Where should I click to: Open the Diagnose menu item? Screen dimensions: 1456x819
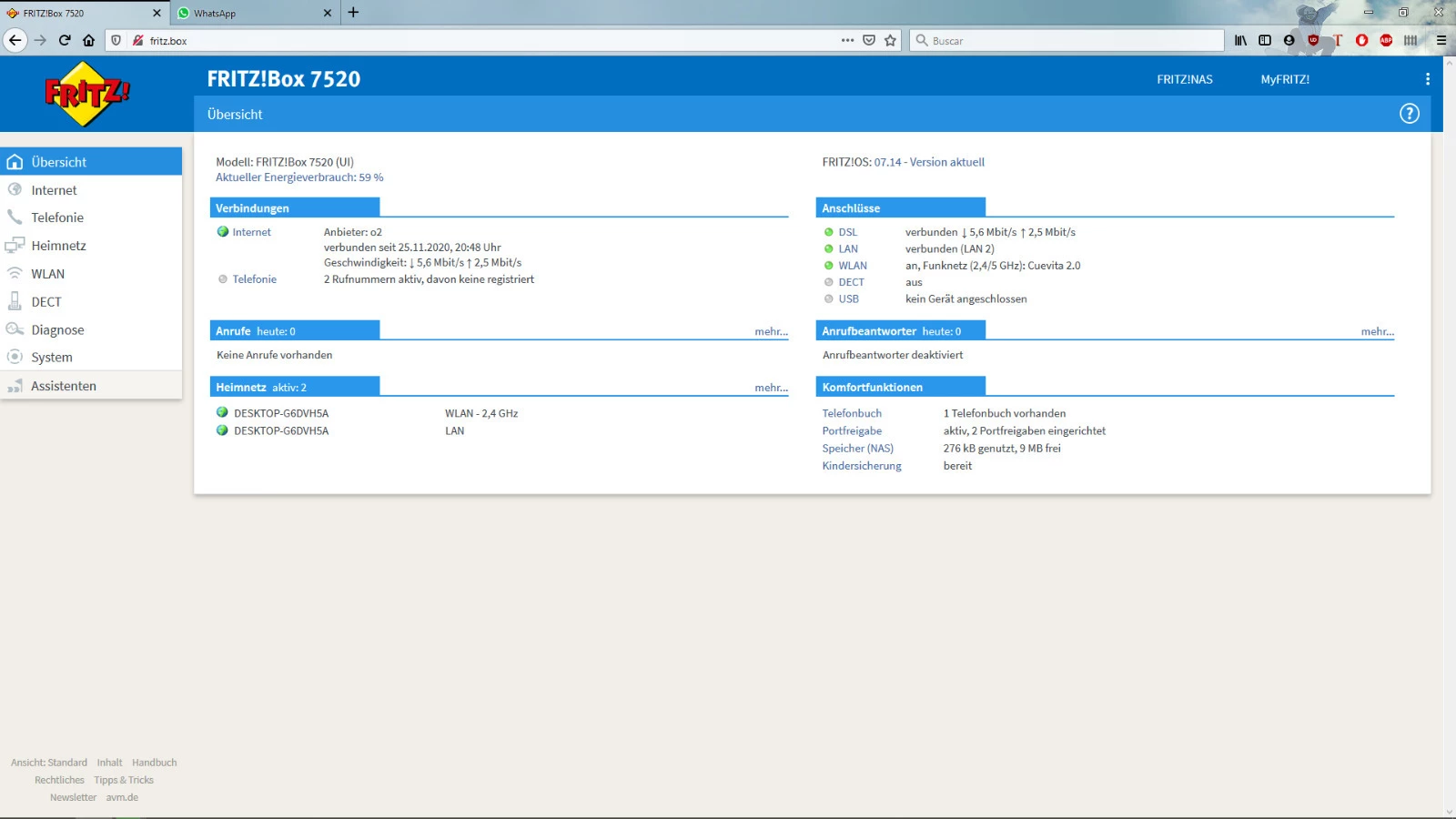tap(91, 329)
